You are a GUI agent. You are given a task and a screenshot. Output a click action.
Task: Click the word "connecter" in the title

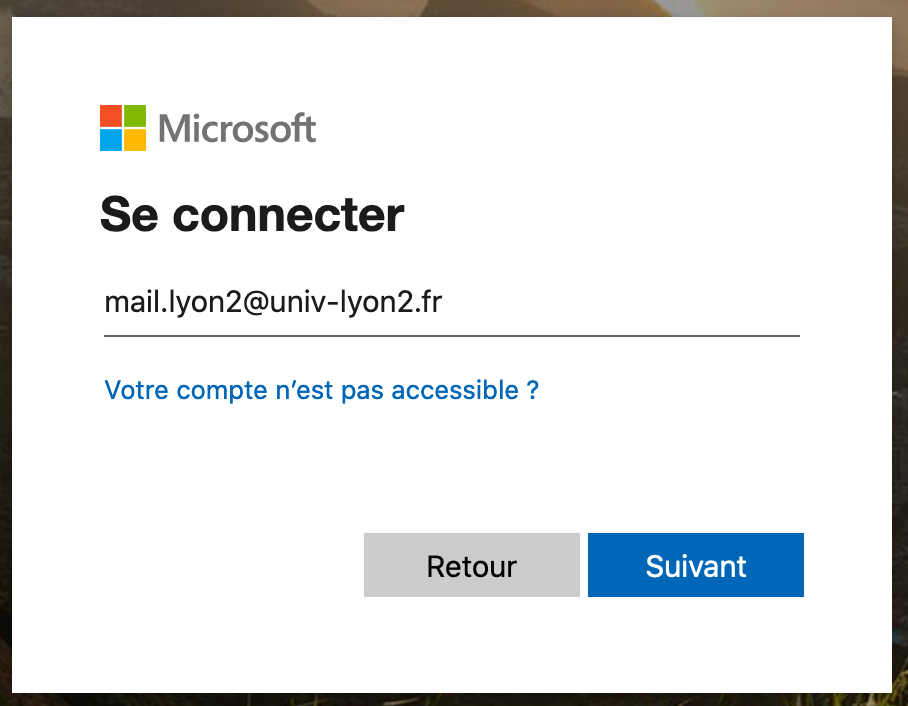[288, 215]
